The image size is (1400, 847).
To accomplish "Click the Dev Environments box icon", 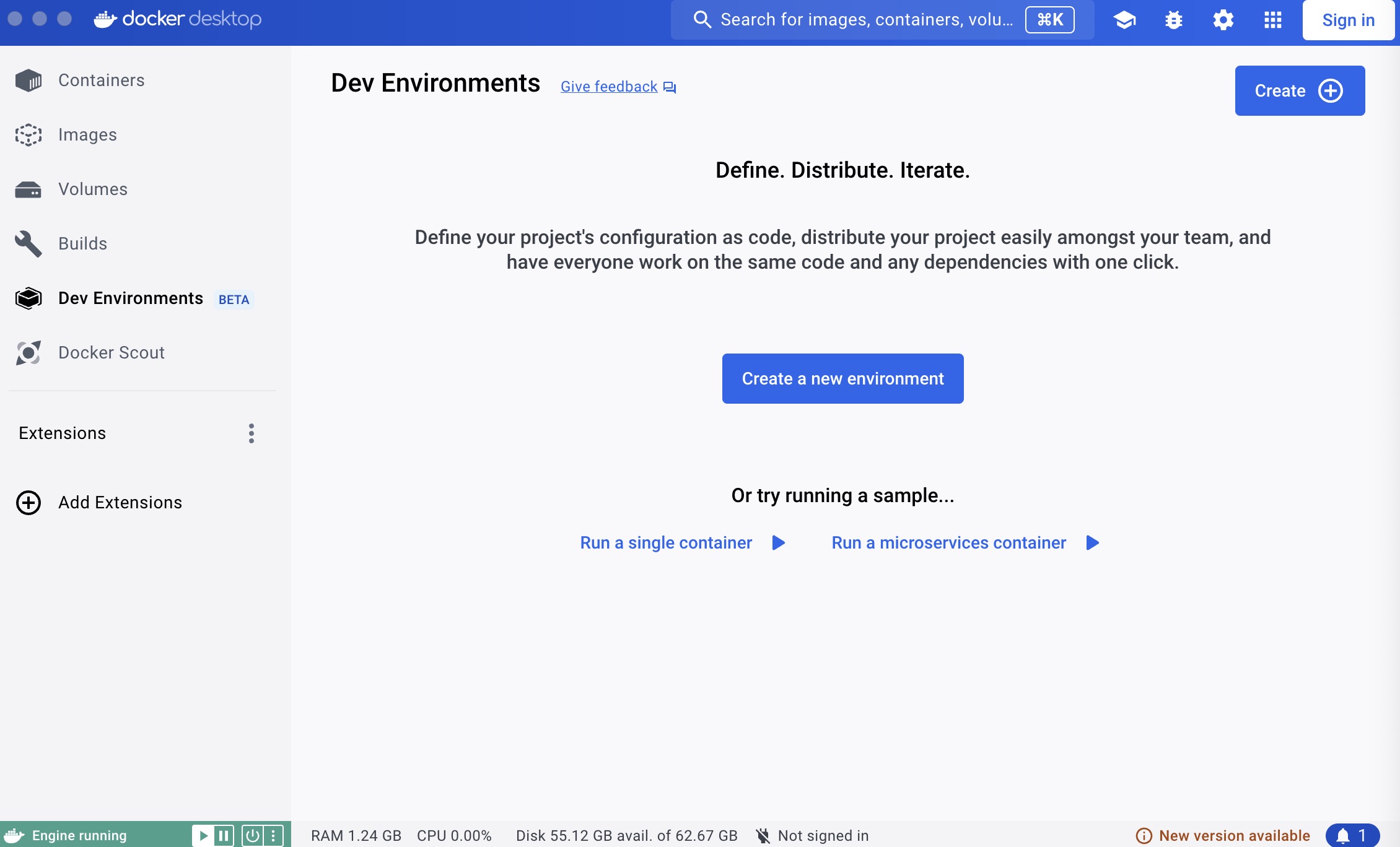I will click(x=28, y=298).
